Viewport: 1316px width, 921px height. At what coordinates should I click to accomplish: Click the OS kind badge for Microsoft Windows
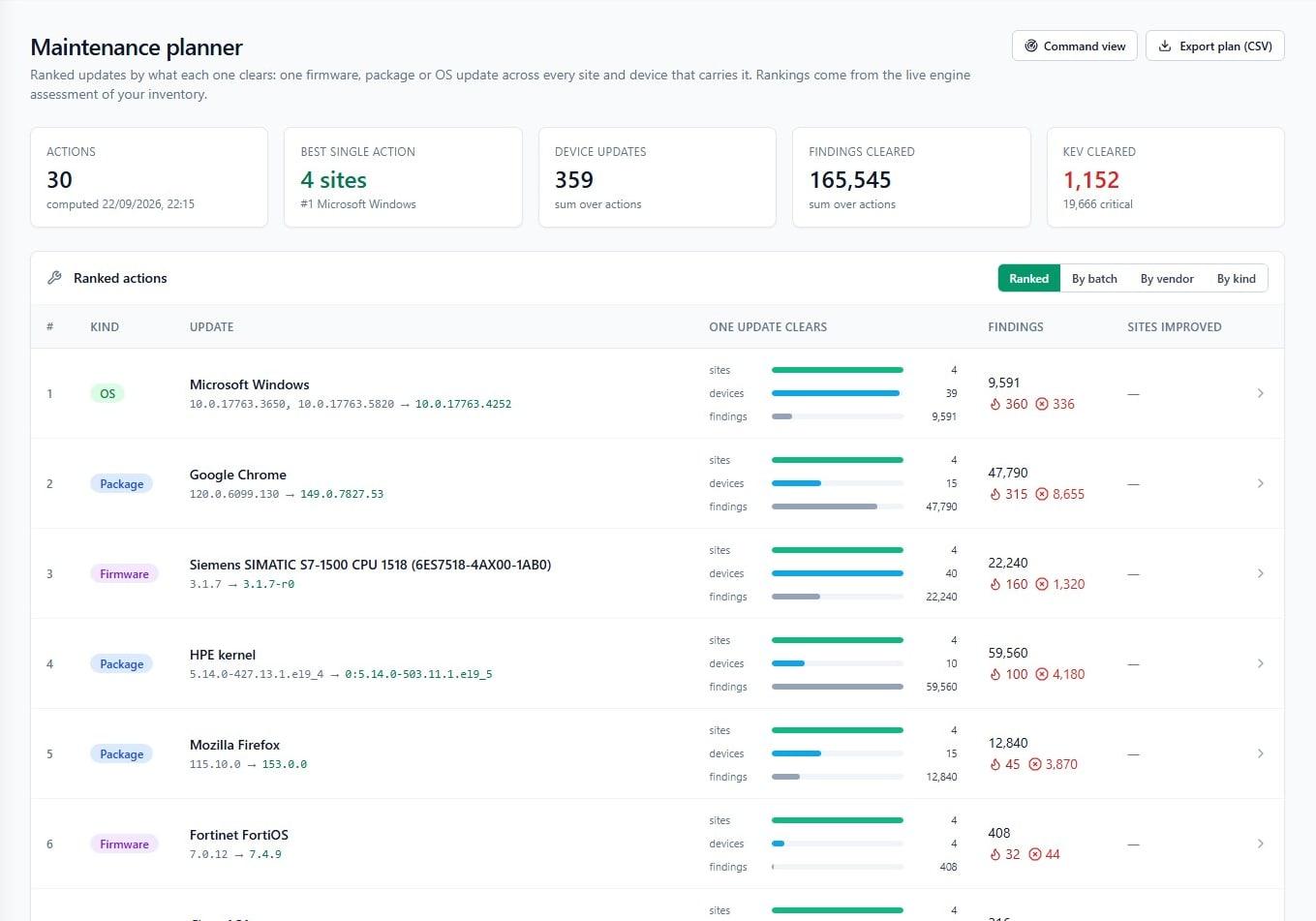(x=107, y=393)
